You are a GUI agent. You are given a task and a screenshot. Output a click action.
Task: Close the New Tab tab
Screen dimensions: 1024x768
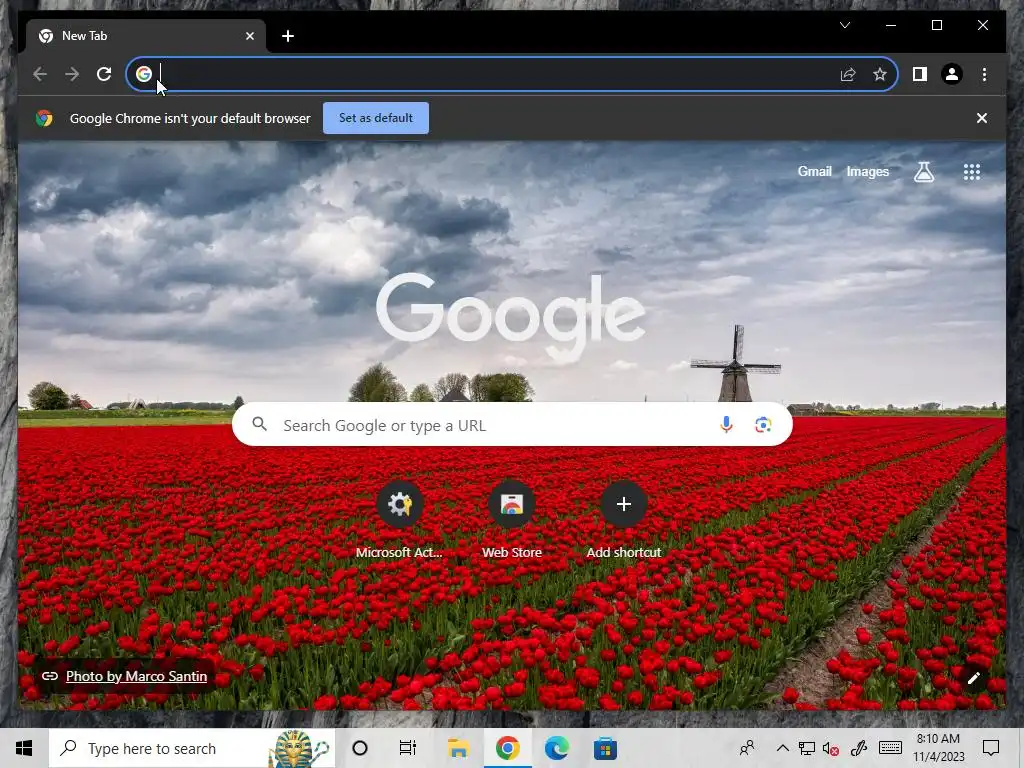pos(249,36)
